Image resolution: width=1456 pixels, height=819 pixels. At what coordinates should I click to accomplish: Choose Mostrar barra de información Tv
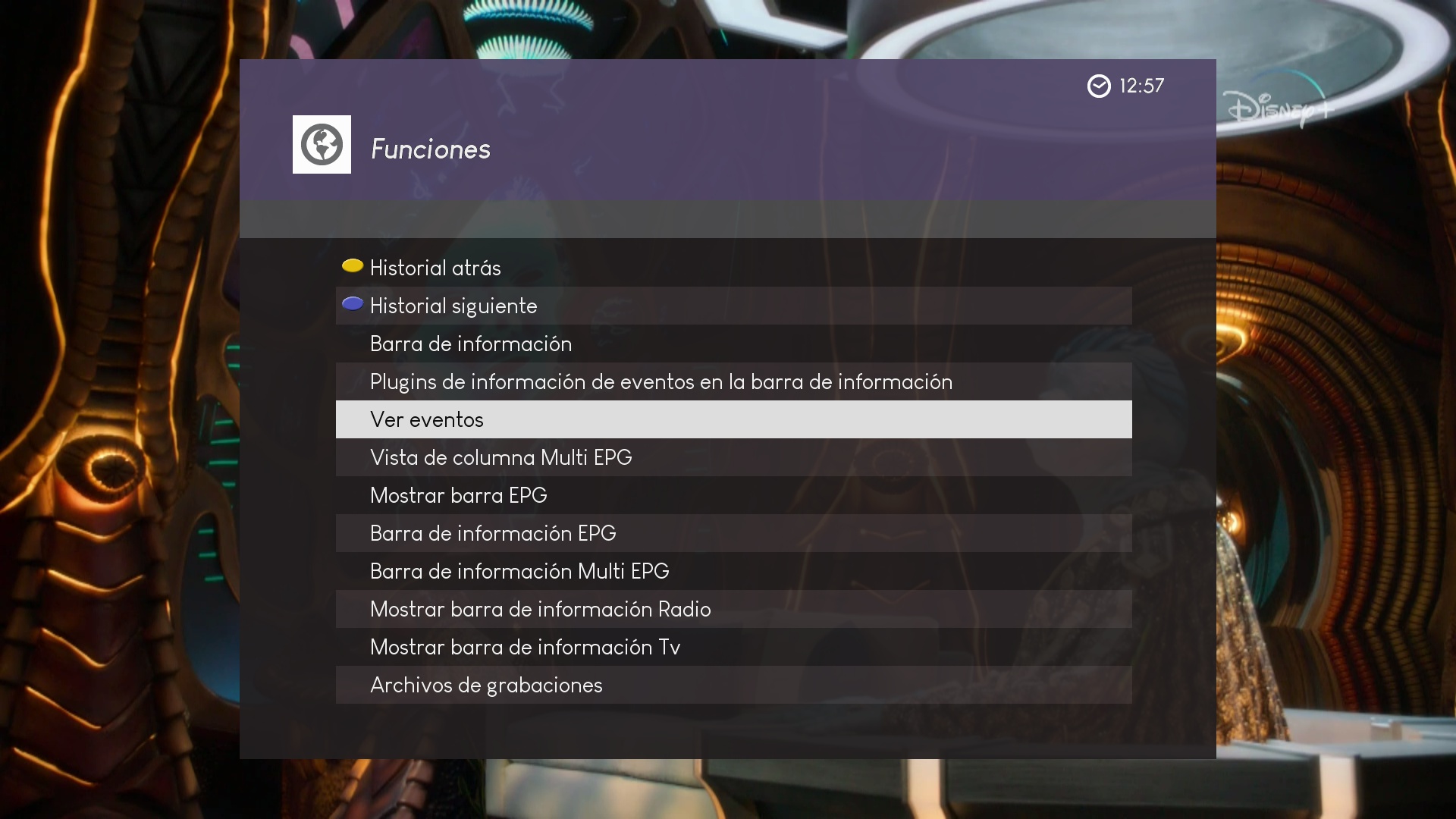click(x=734, y=647)
